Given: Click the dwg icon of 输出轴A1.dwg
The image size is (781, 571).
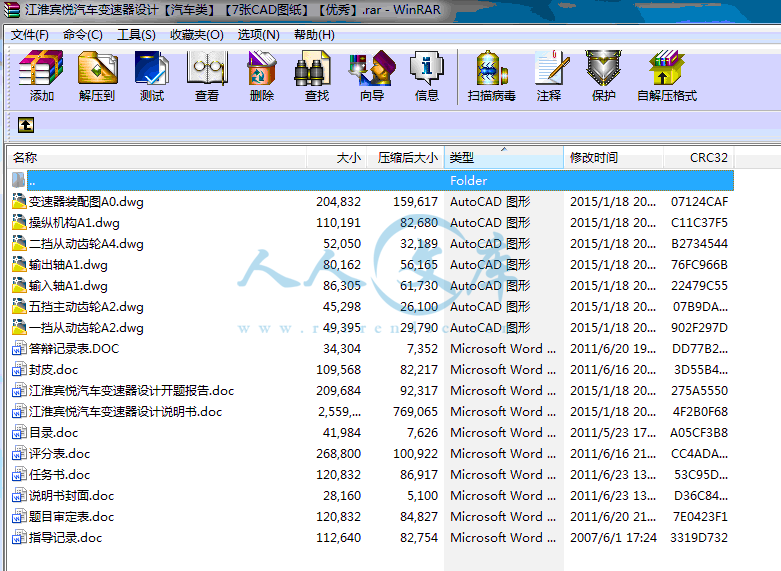Looking at the screenshot, I should [19, 264].
